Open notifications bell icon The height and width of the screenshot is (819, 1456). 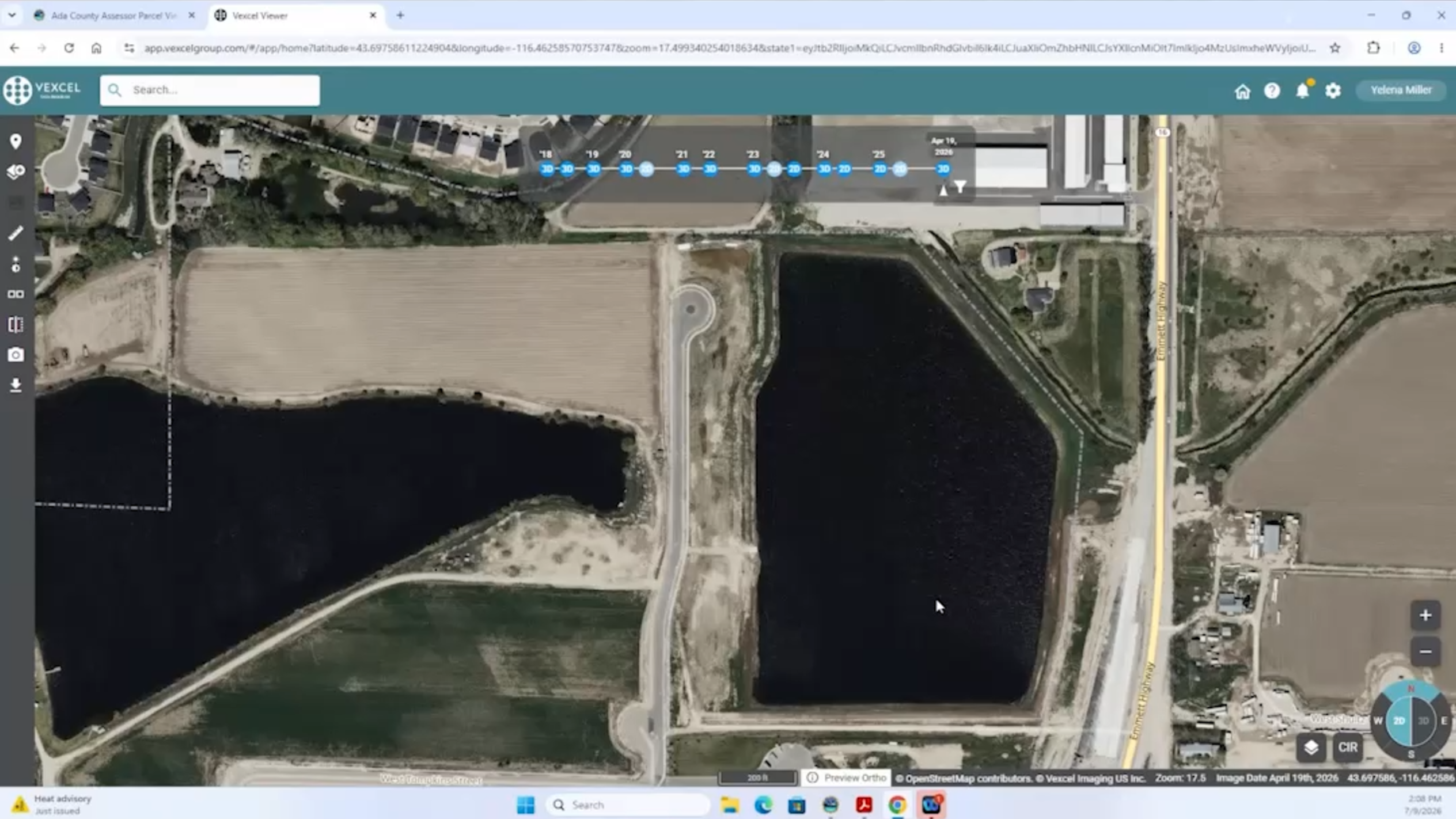pos(1302,90)
